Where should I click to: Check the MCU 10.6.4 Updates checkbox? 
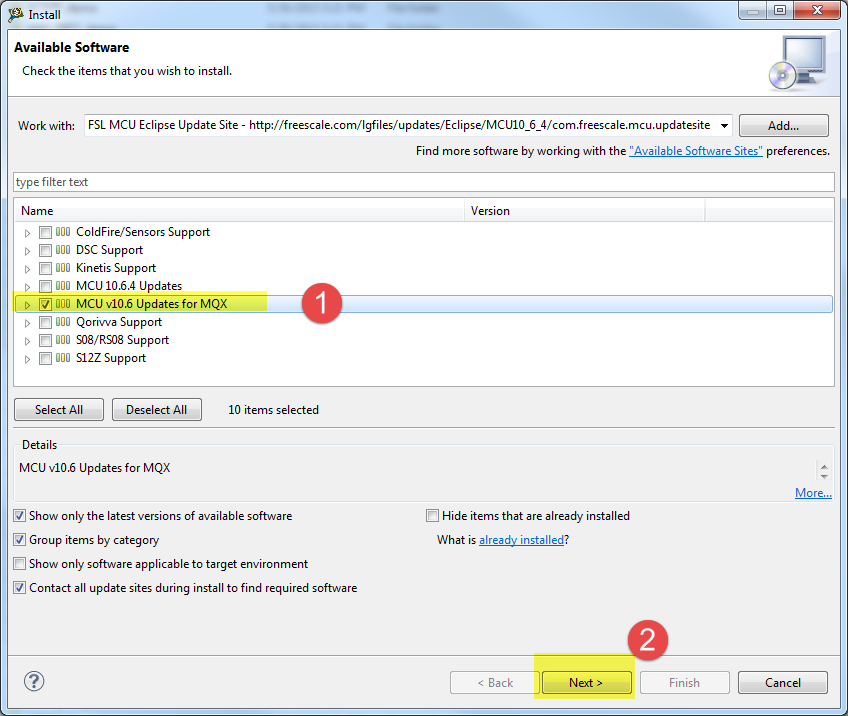(45, 286)
